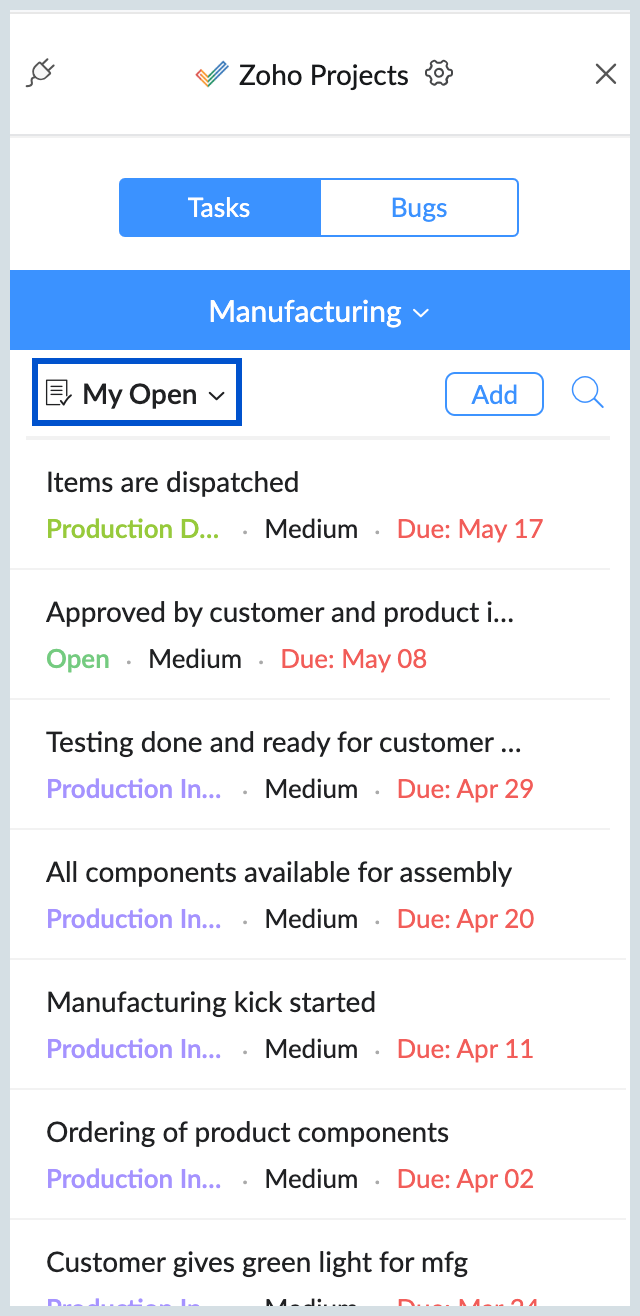The height and width of the screenshot is (1316, 640).
Task: Click the Due: May 17 date label
Action: (470, 529)
